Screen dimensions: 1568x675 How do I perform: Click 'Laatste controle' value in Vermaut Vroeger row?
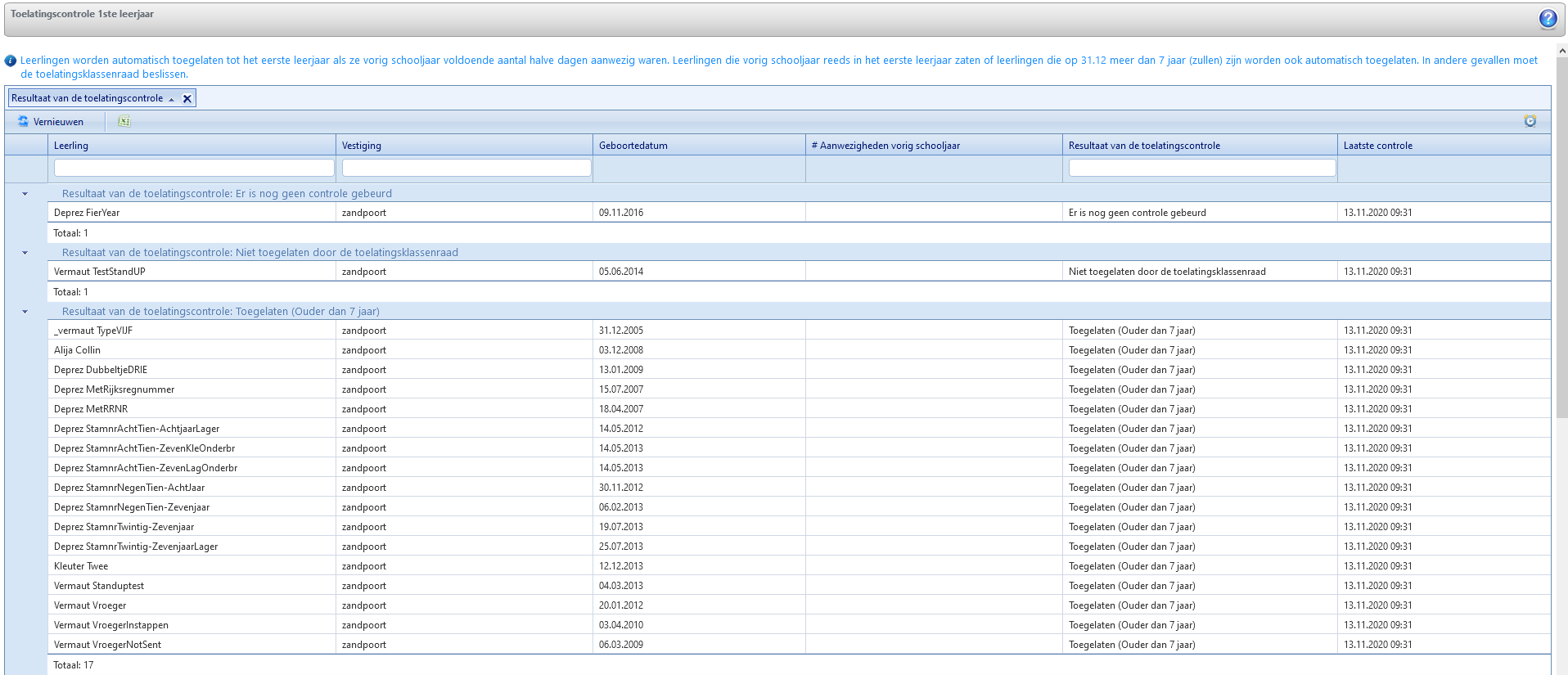[x=1378, y=605]
